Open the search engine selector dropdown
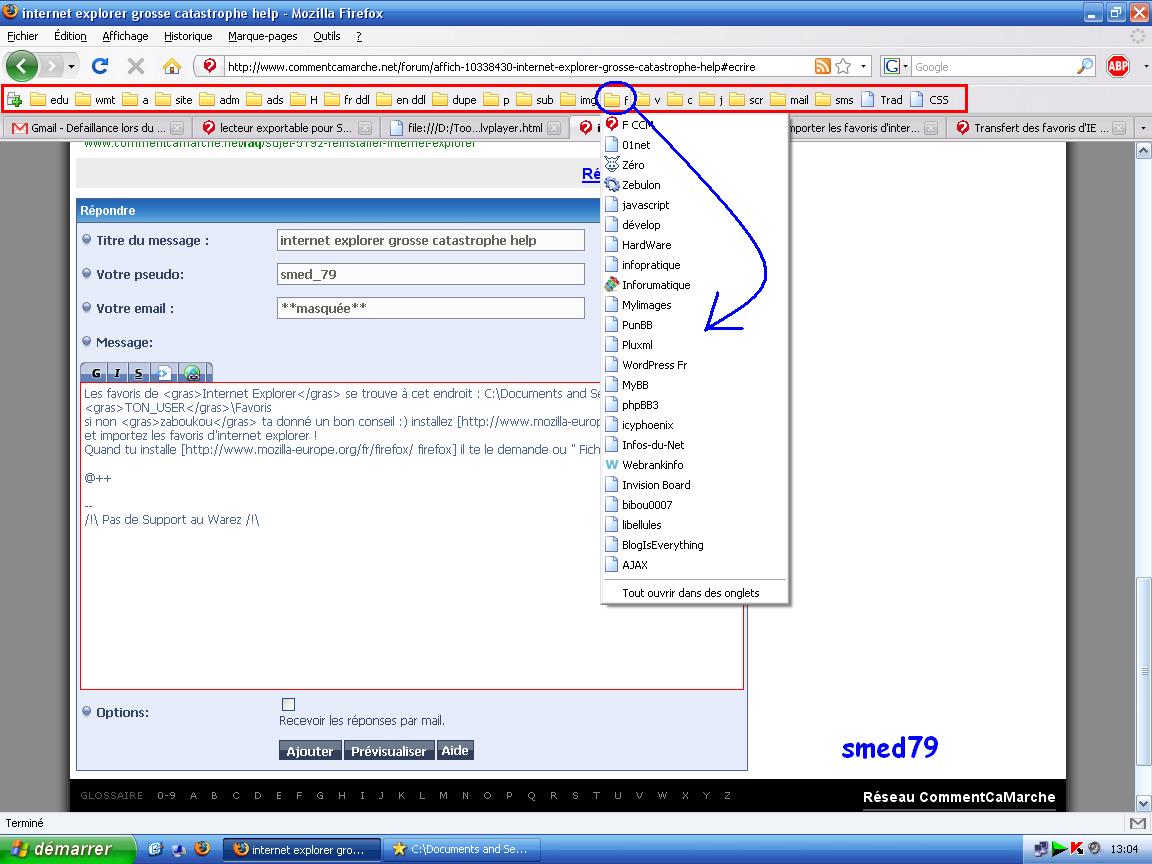The width and height of the screenshot is (1152, 864). [x=896, y=67]
